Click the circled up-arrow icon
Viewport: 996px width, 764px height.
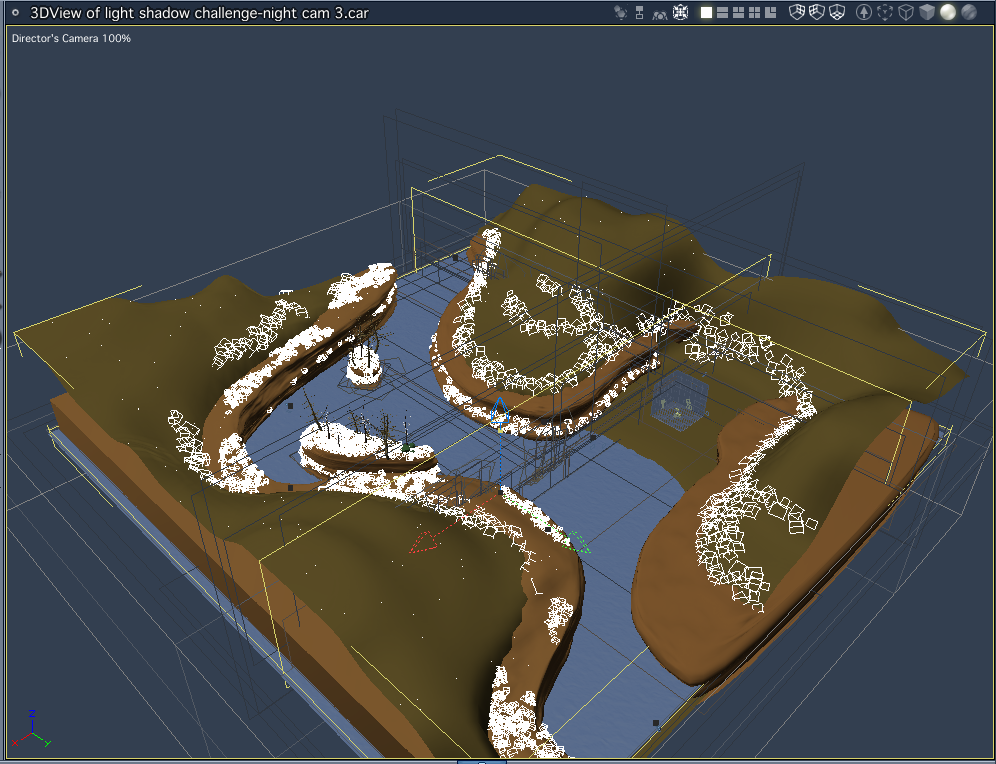[x=864, y=12]
